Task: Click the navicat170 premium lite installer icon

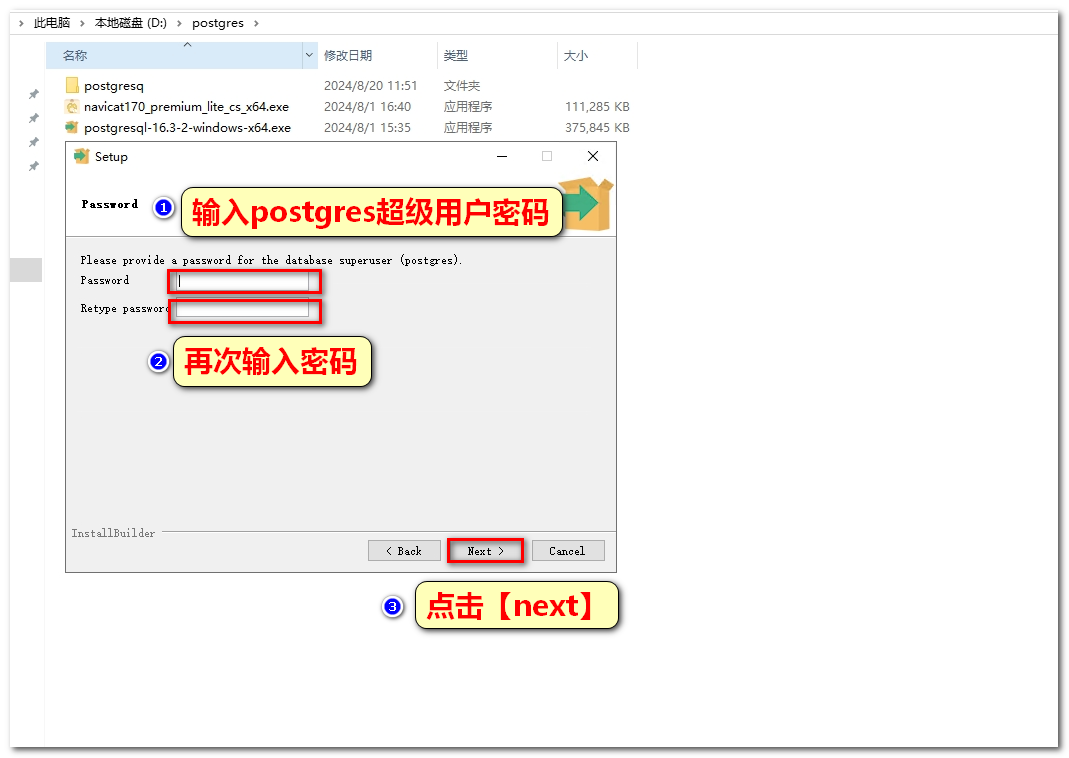Action: [71, 107]
